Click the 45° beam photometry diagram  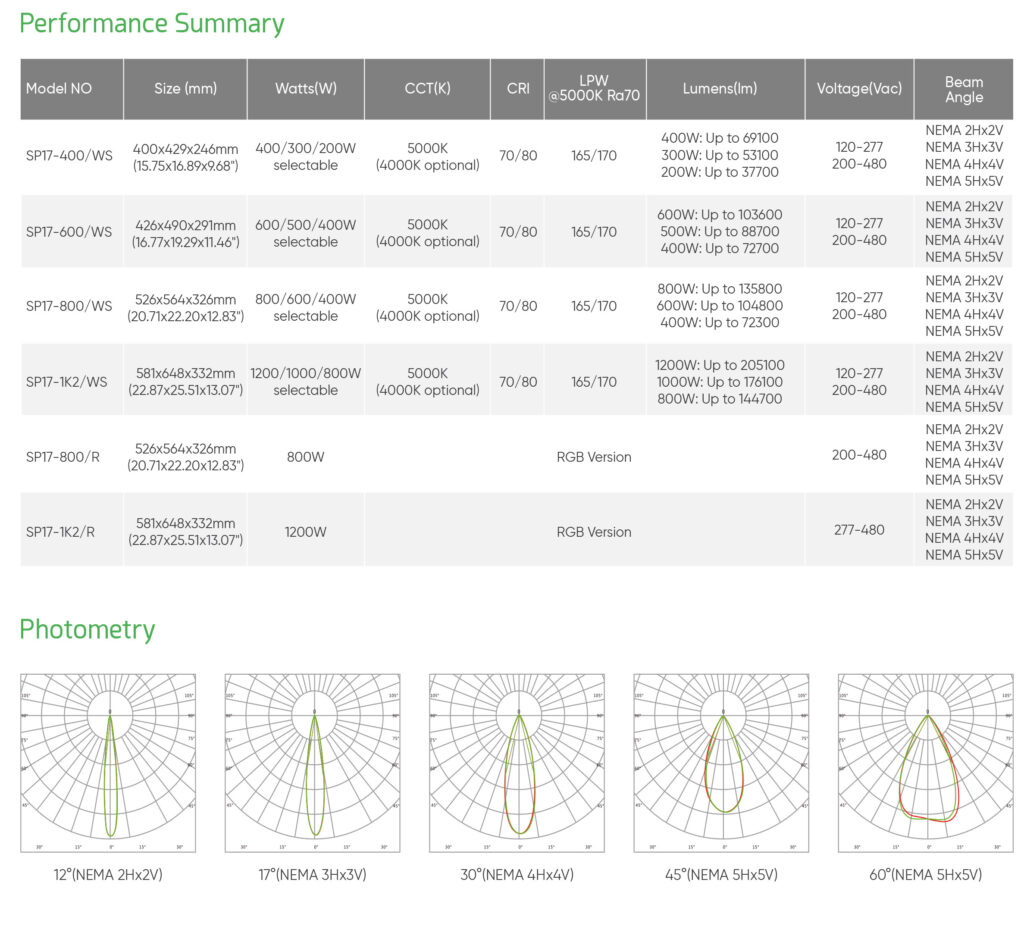[723, 762]
